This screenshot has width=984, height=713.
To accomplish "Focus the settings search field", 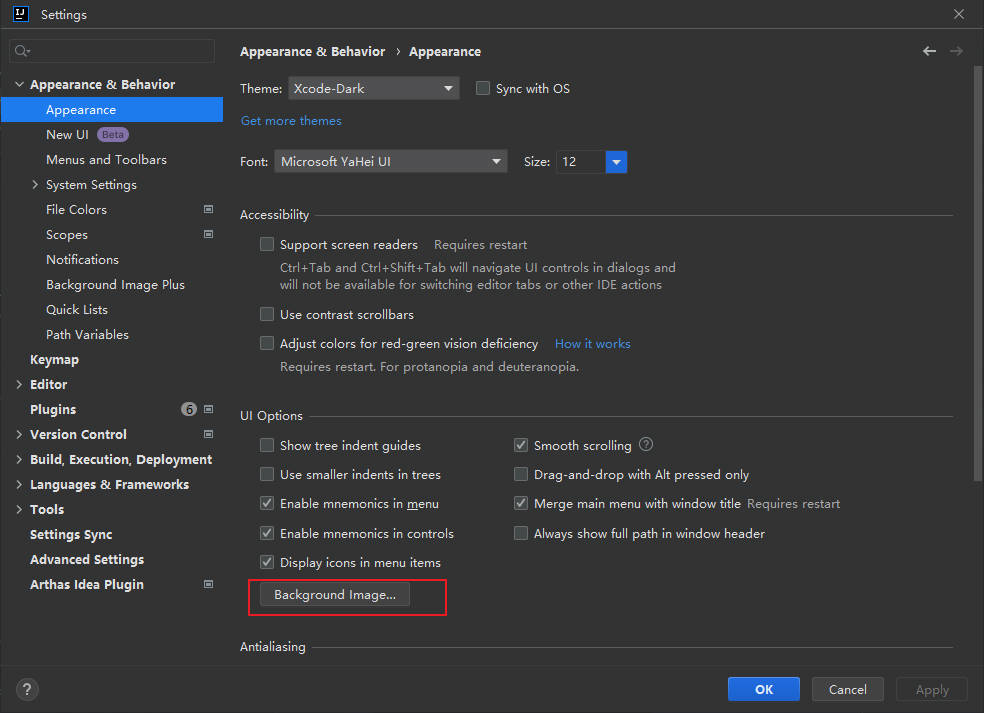I will (x=112, y=51).
